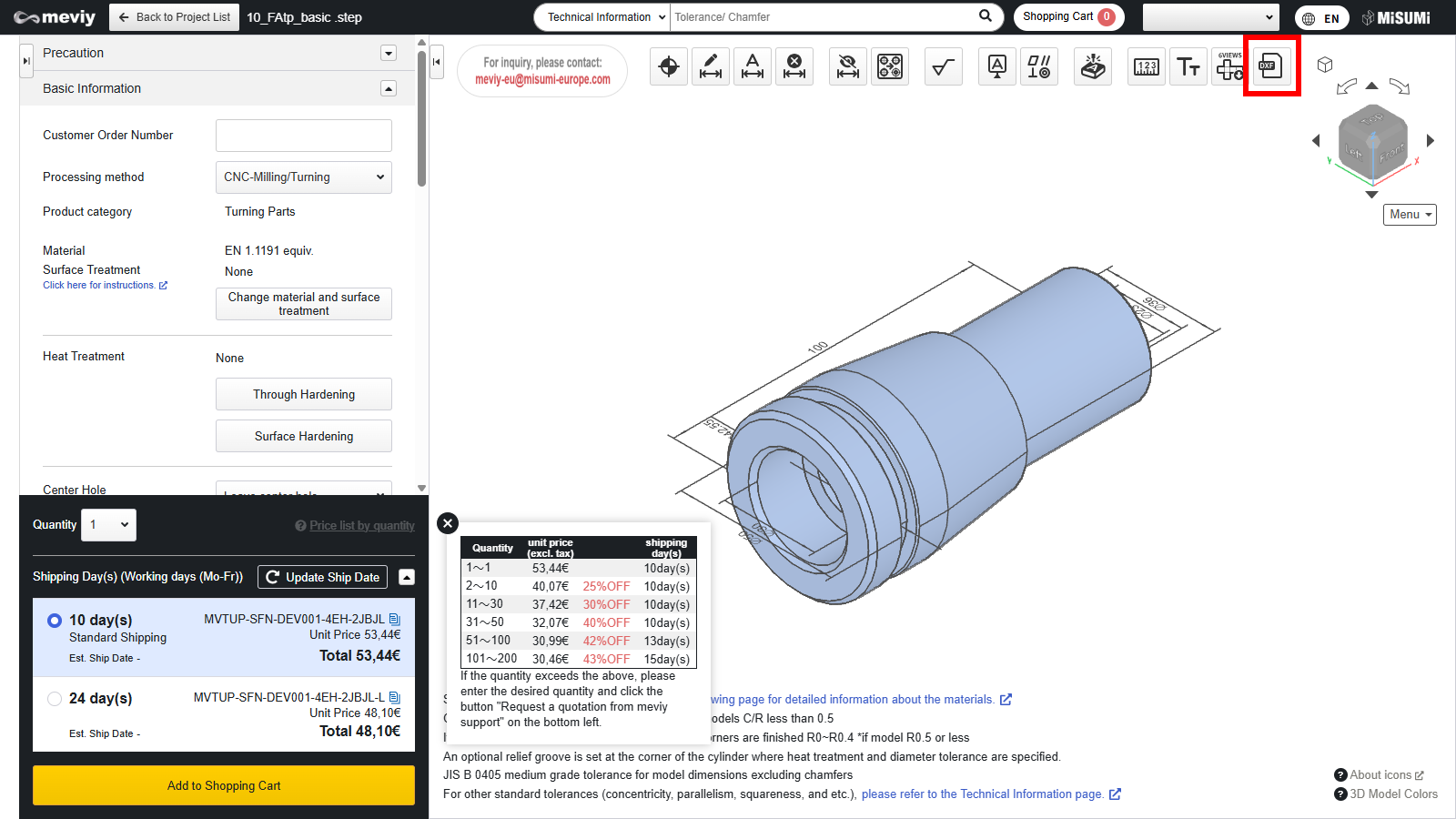Click the Customer Order Number input field
Image resolution: width=1456 pixels, height=819 pixels.
pyautogui.click(x=303, y=136)
